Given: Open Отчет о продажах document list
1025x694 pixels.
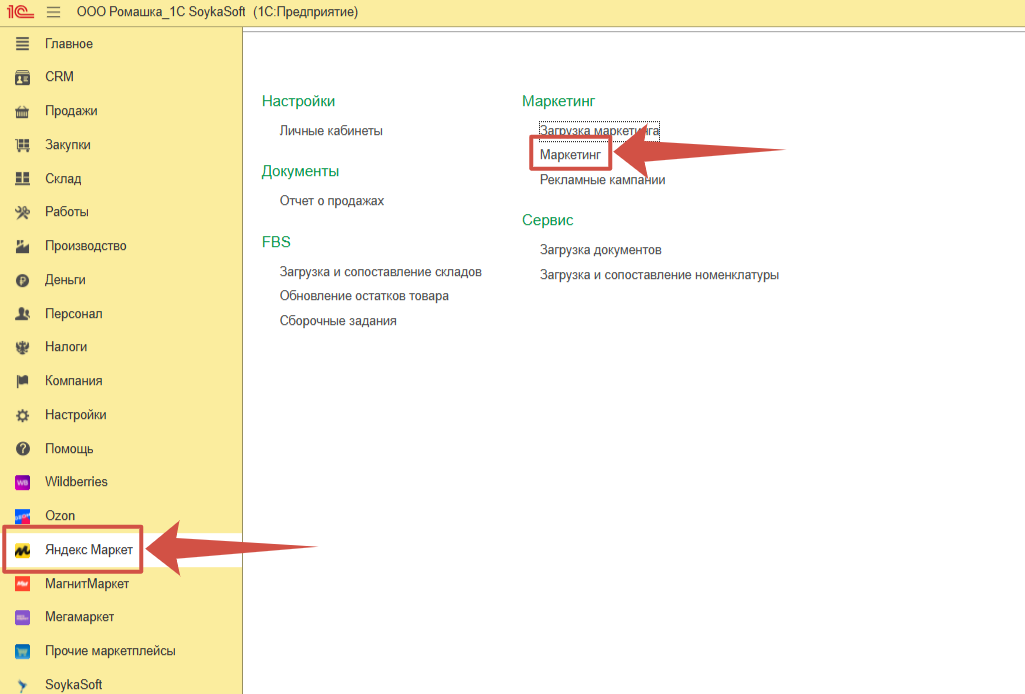Looking at the screenshot, I should pos(332,201).
